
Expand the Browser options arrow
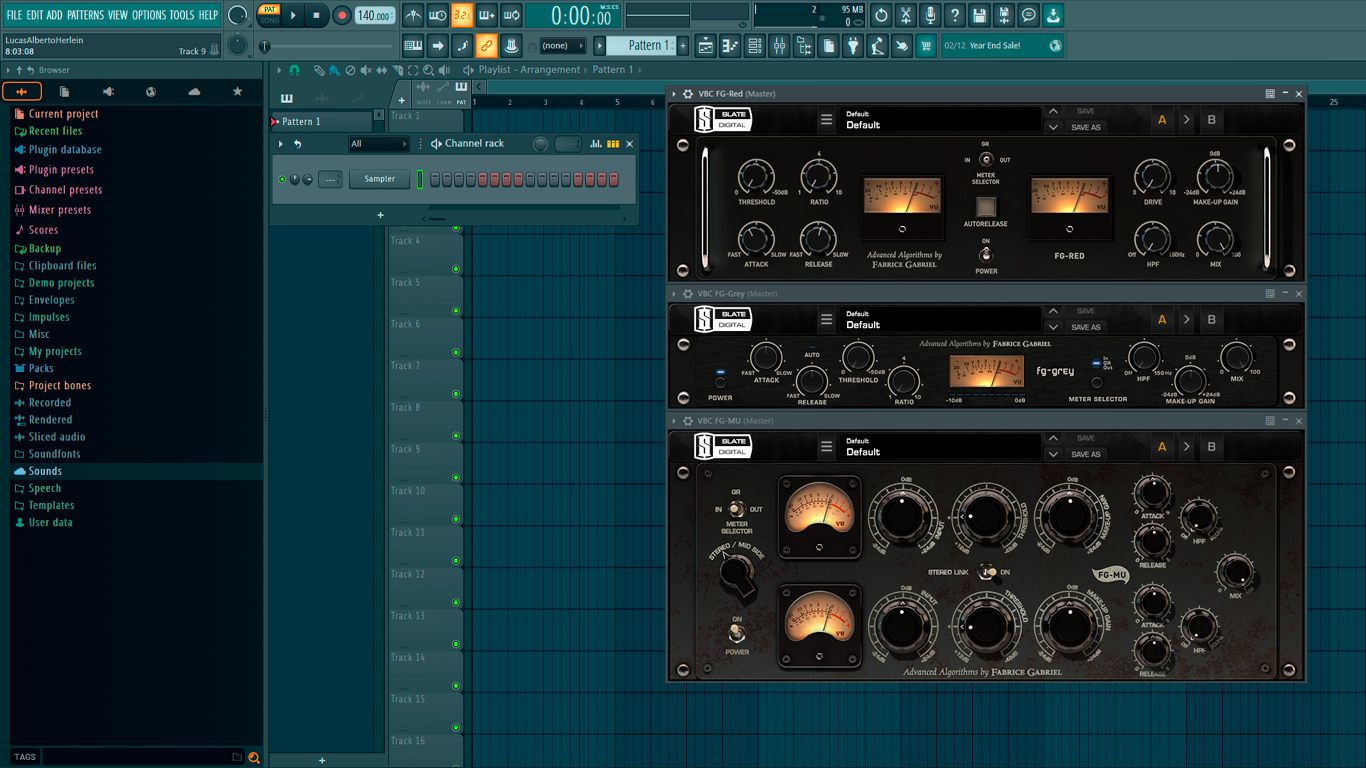(x=8, y=70)
